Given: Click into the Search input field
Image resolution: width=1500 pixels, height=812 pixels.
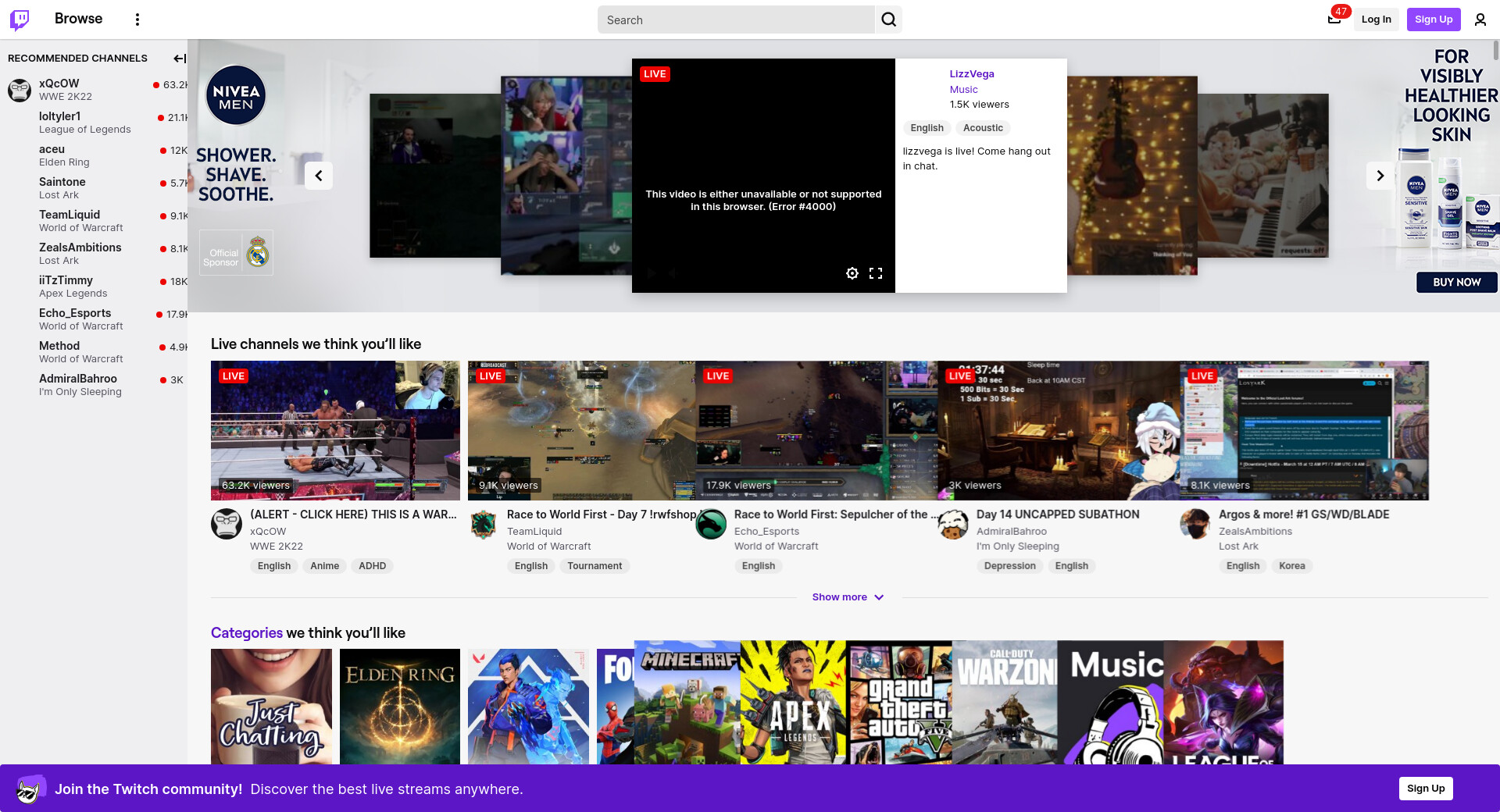Looking at the screenshot, I should coord(736,20).
